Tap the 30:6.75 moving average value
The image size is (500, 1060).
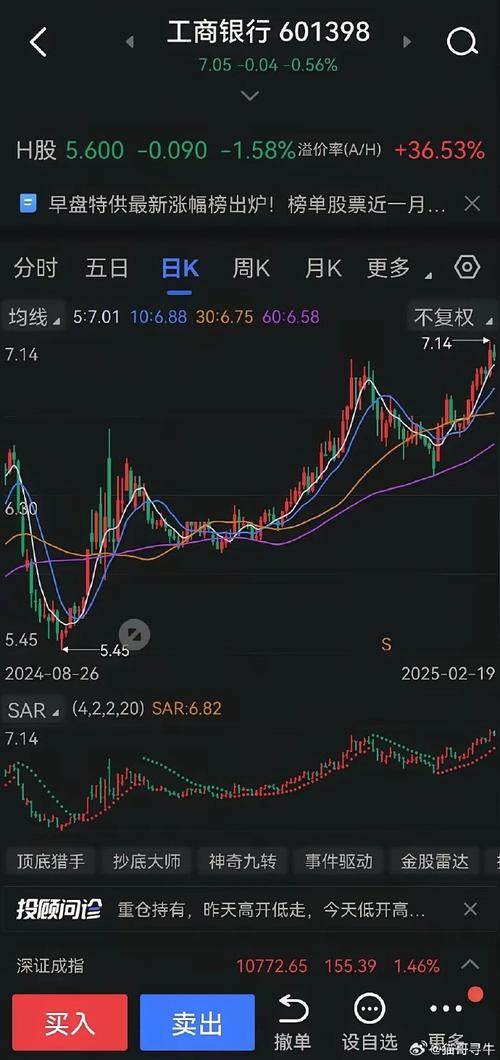[x=225, y=316]
